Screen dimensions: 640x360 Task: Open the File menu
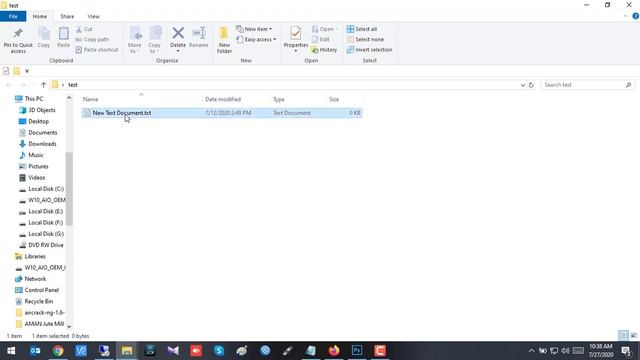[x=13, y=16]
